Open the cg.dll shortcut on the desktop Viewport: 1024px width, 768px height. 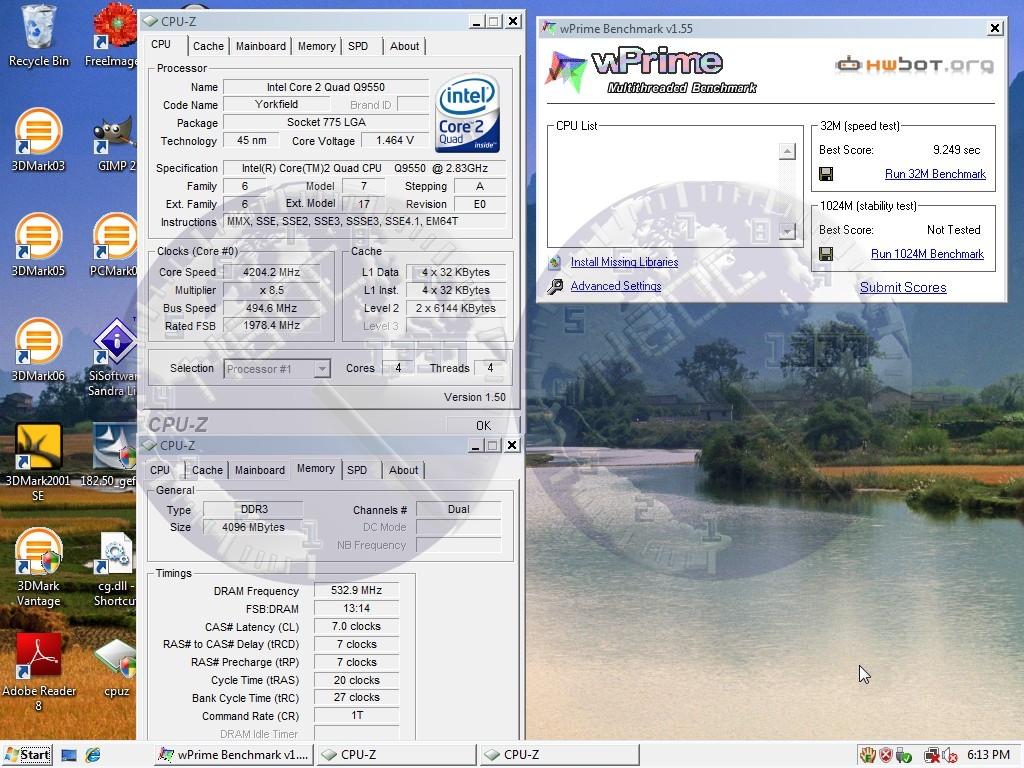pyautogui.click(x=115, y=570)
